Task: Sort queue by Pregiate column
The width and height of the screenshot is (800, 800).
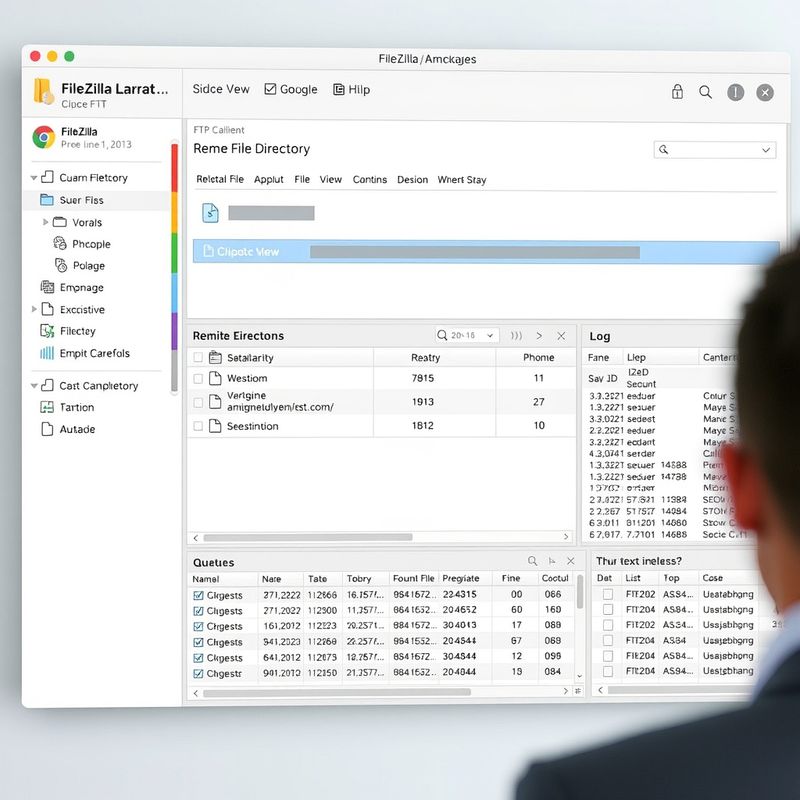Action: tap(461, 578)
